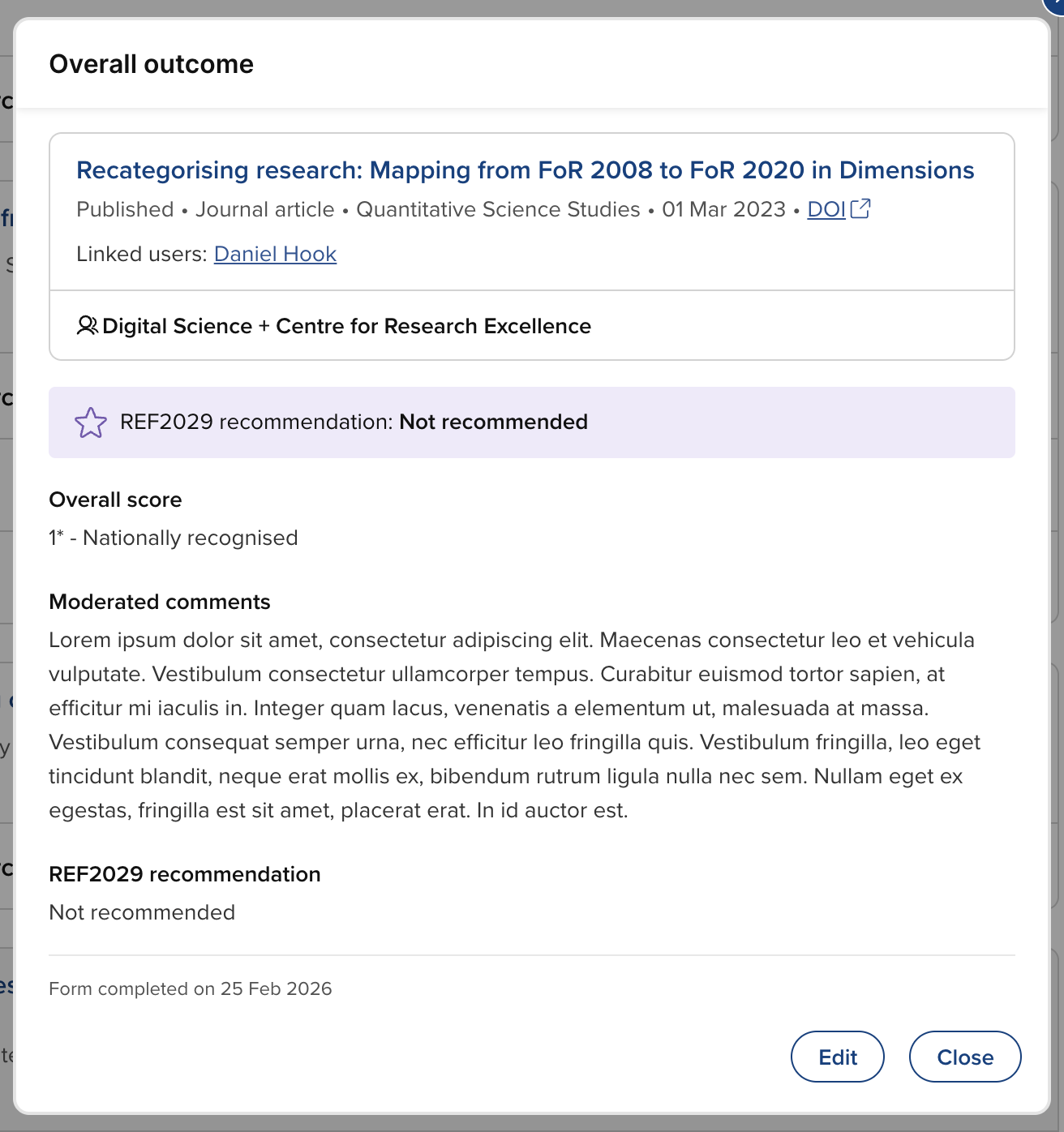The width and height of the screenshot is (1064, 1132).
Task: Open linked user Daniel Hook's profile
Action: [275, 254]
